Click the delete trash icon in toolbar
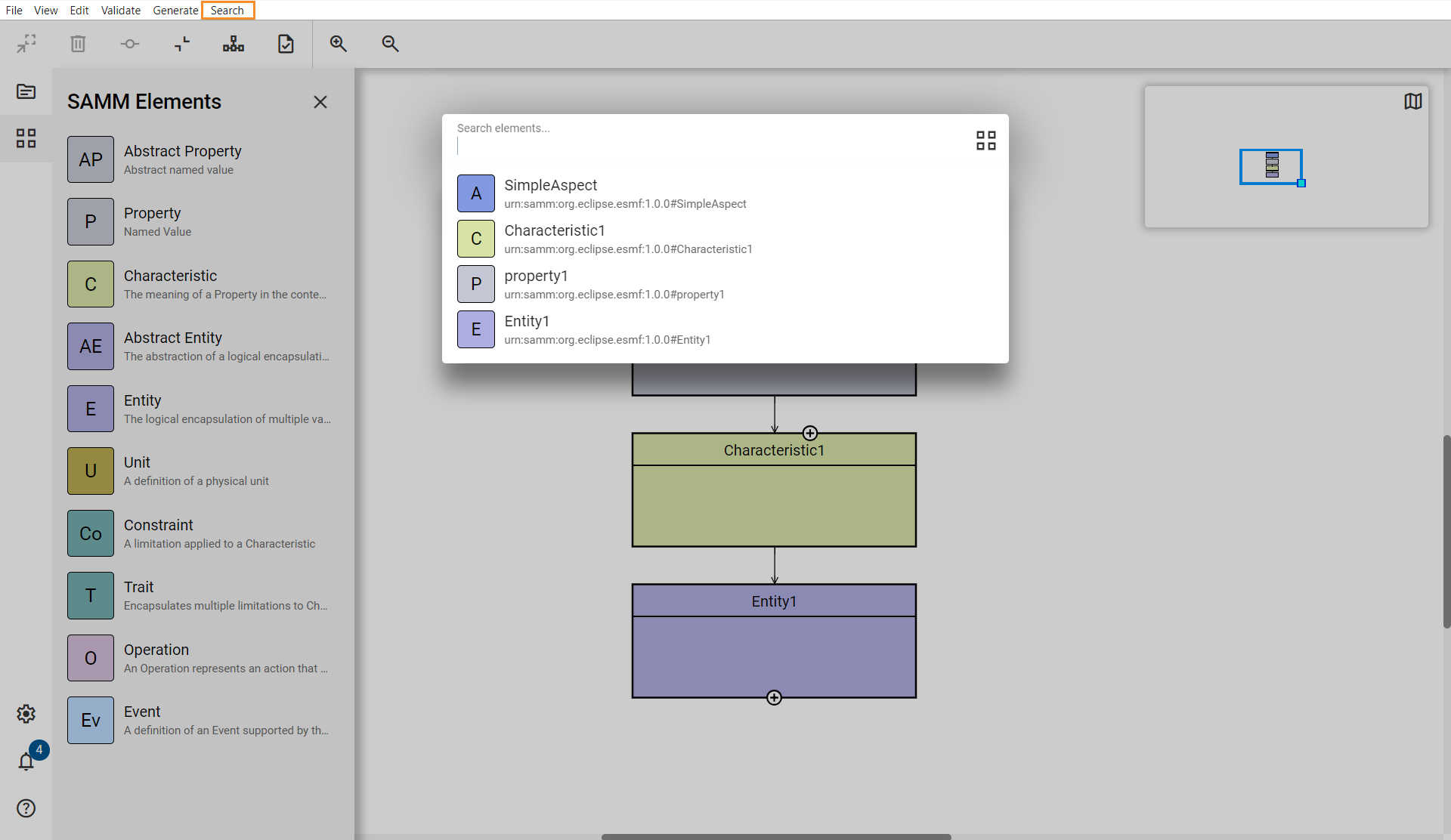Screen dimensions: 1451x840 78,44
